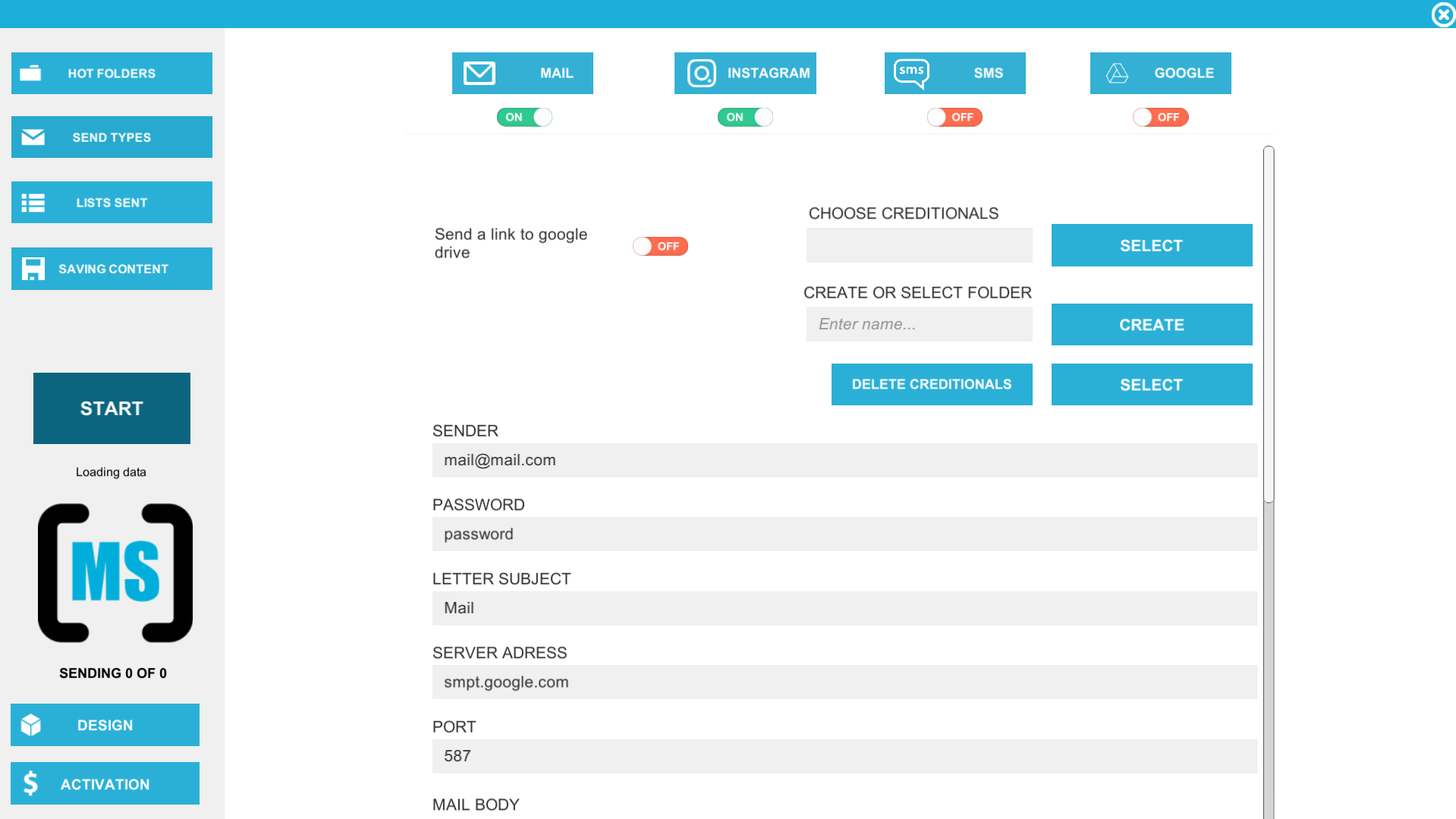Click the Instagram camera icon
The height and width of the screenshot is (819, 1456).
pyautogui.click(x=701, y=74)
